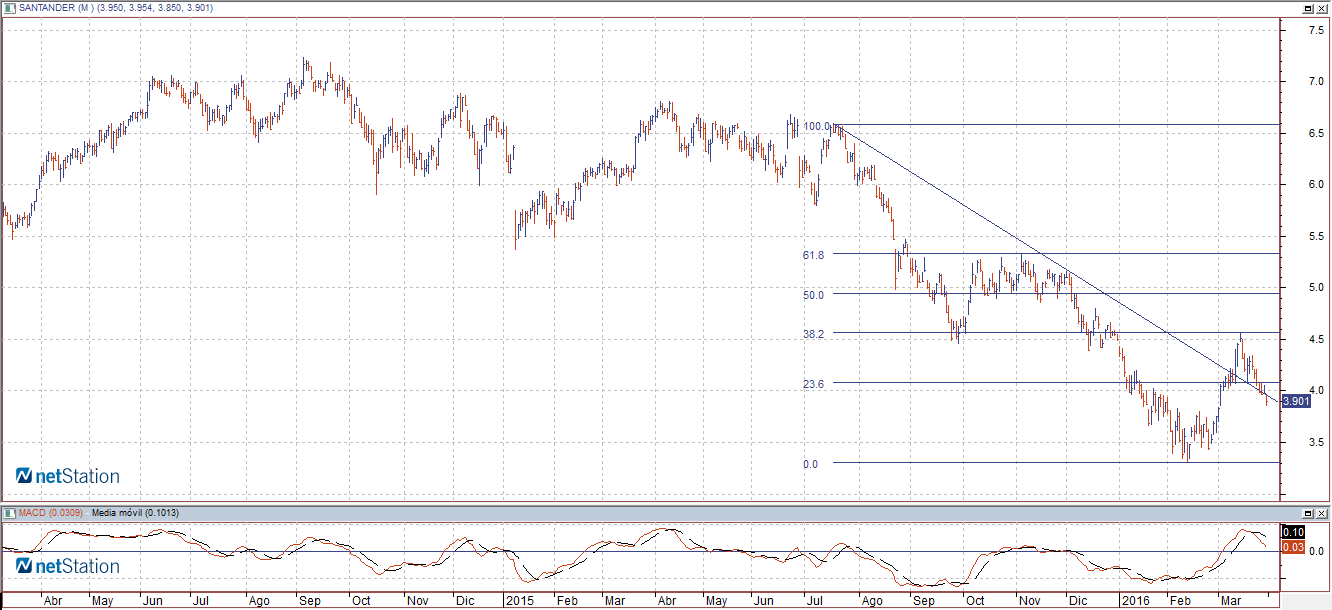The height and width of the screenshot is (610, 1332).
Task: Select the 61.8 Fibonacci retracement label
Action: tap(813, 255)
